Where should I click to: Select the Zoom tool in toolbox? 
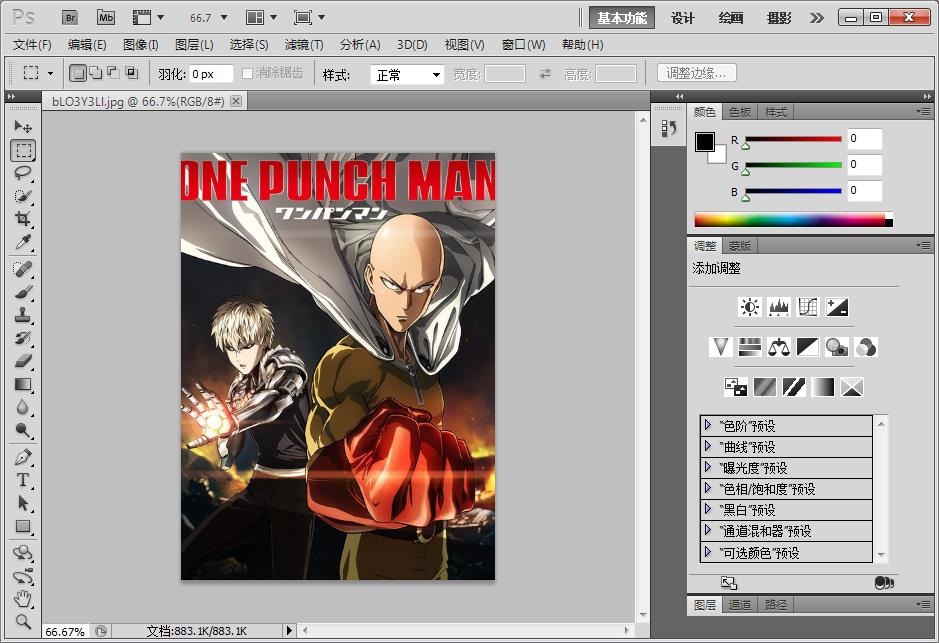pyautogui.click(x=23, y=621)
